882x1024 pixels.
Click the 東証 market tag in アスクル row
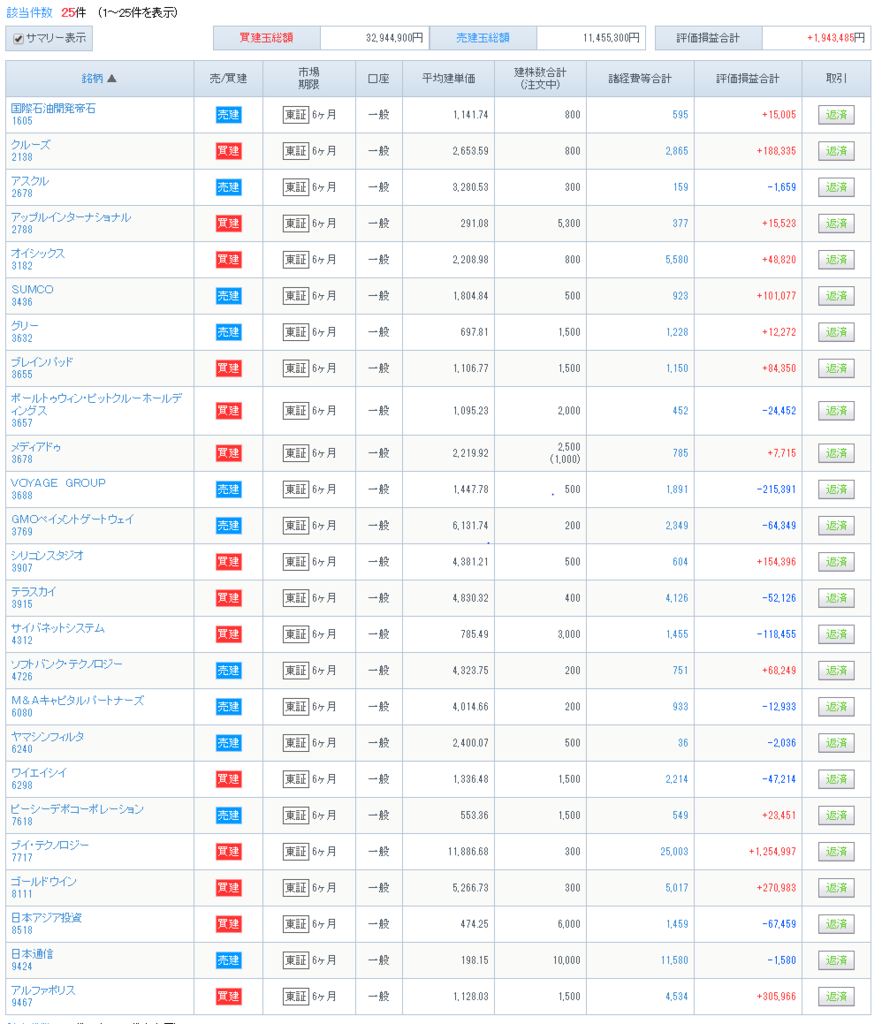click(x=296, y=187)
